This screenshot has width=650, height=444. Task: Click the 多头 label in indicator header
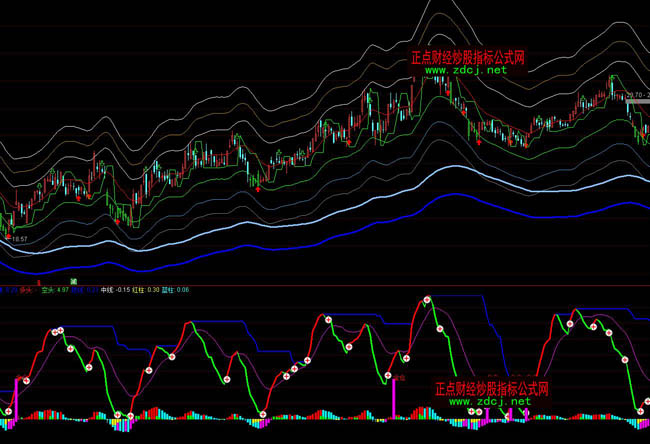point(25,290)
